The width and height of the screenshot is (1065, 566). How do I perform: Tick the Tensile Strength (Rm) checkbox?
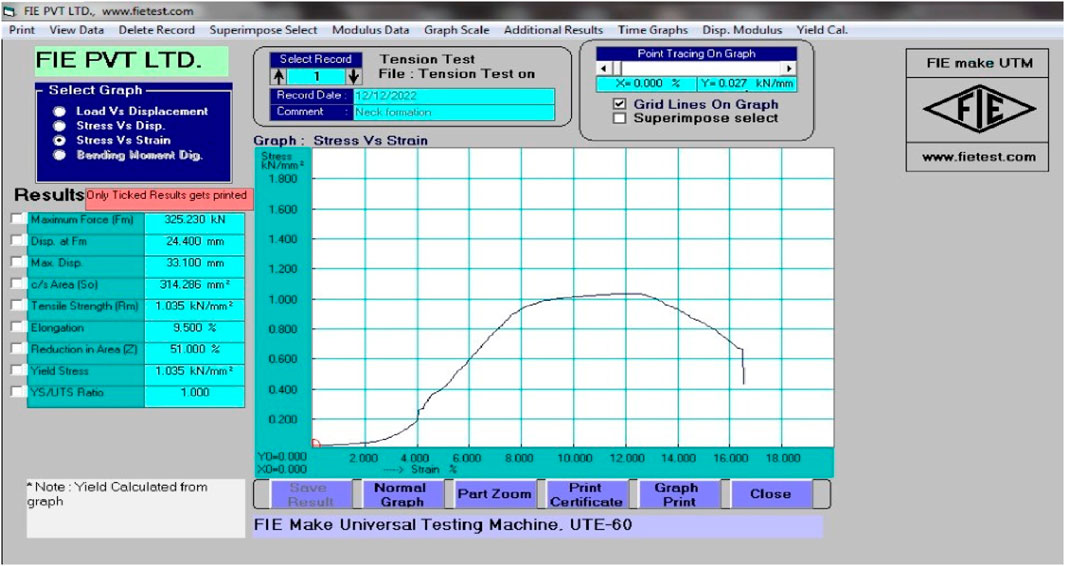coord(18,306)
